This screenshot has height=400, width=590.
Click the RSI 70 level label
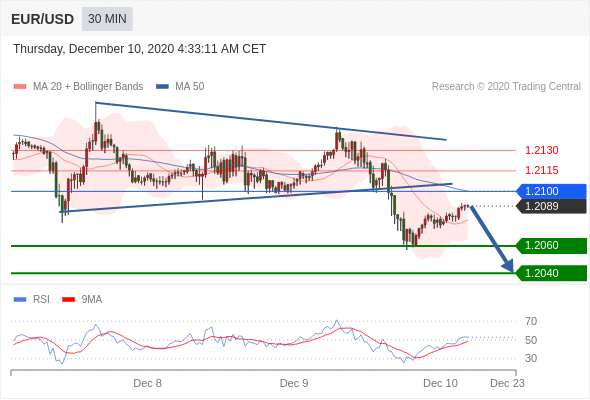[x=531, y=321]
